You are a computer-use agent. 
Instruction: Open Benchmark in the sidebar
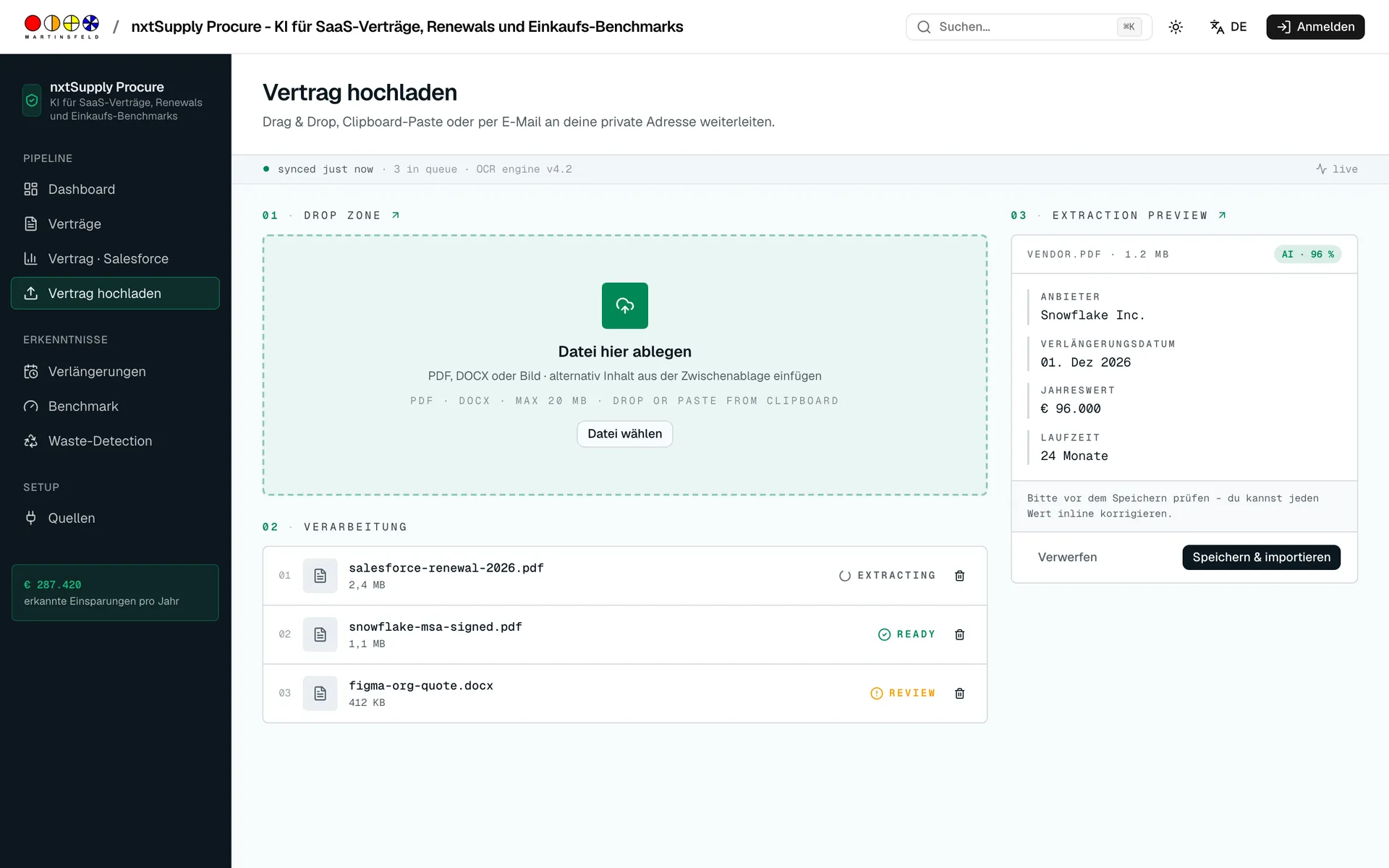(115, 406)
